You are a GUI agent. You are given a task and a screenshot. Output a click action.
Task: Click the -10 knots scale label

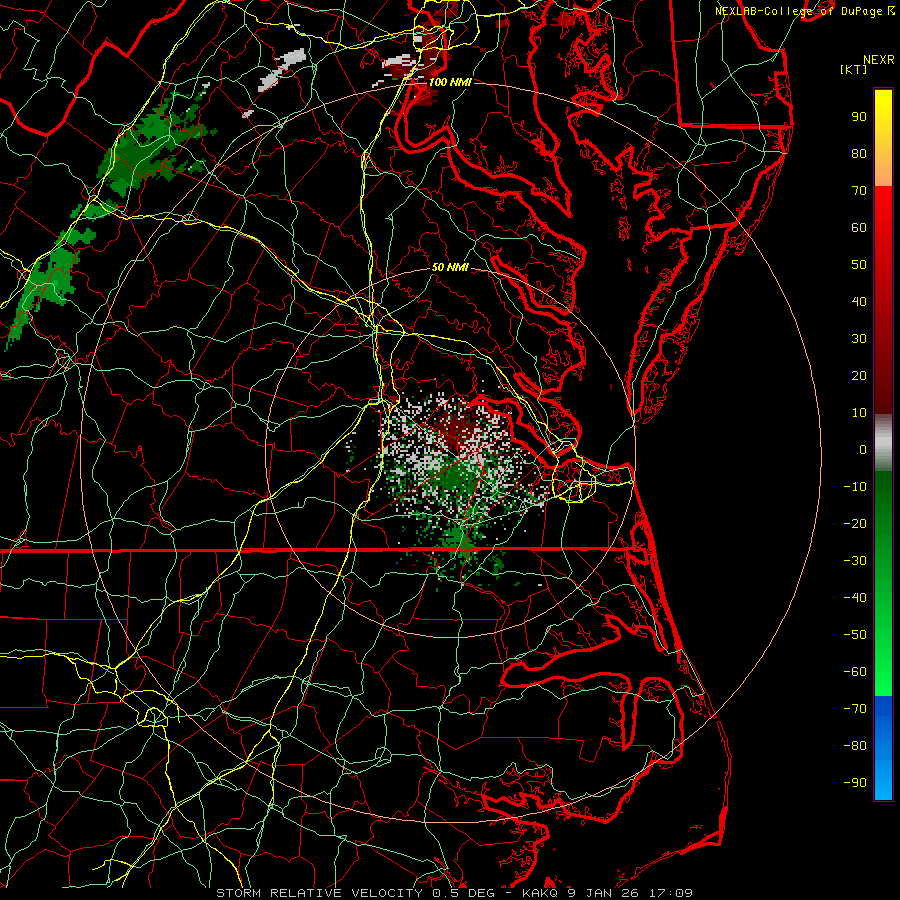click(x=855, y=487)
